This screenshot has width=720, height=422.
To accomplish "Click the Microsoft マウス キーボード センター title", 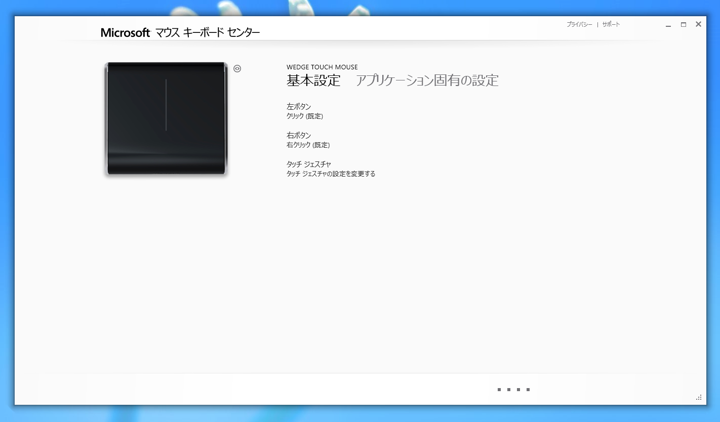I will pos(180,33).
